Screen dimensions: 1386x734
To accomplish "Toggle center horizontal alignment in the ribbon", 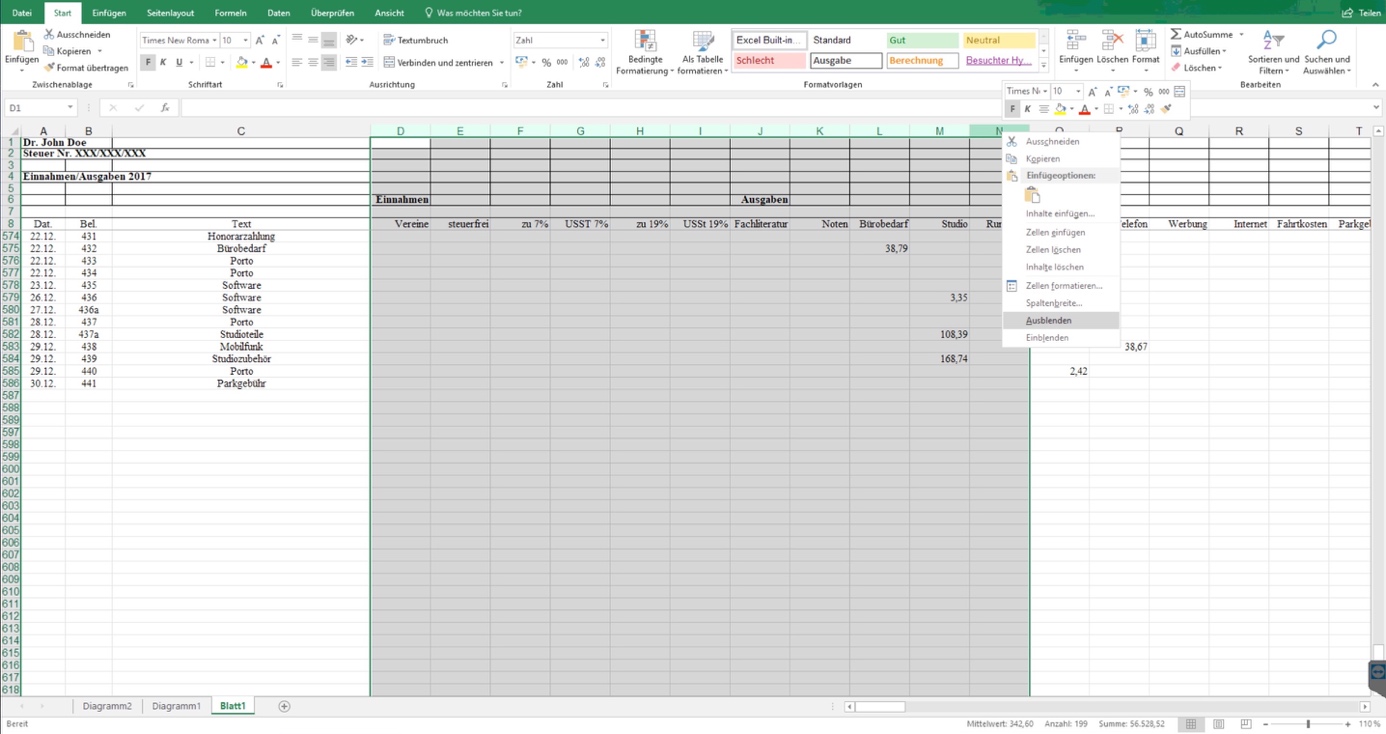I will click(x=313, y=62).
